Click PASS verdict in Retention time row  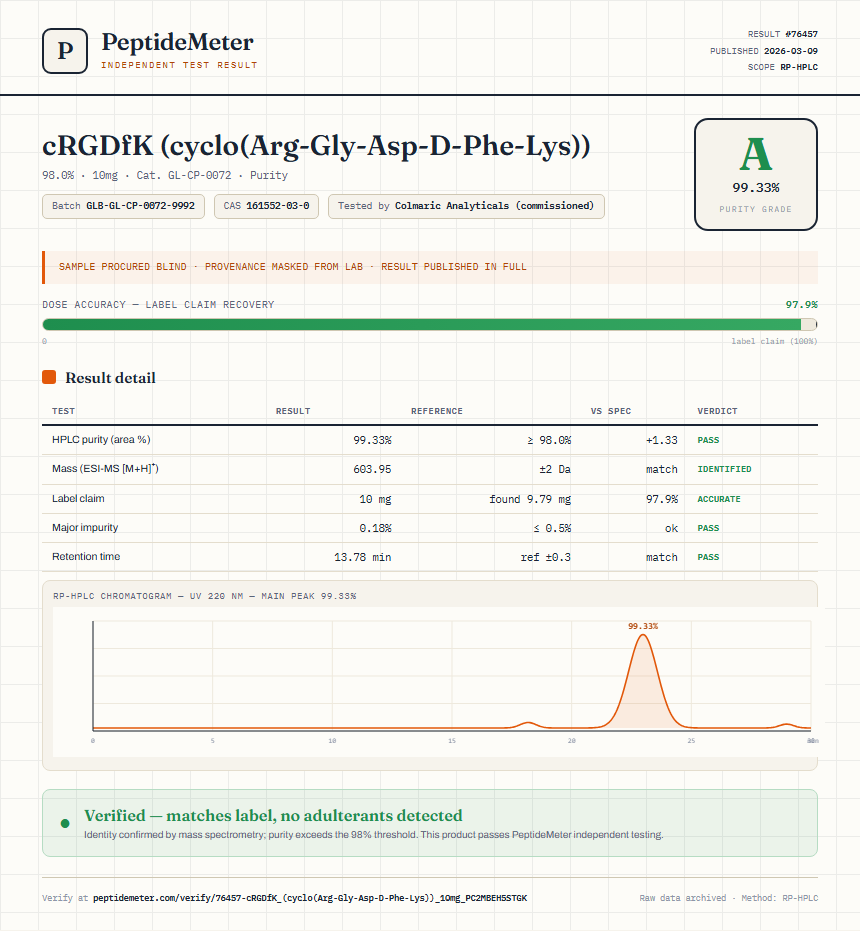coord(708,558)
